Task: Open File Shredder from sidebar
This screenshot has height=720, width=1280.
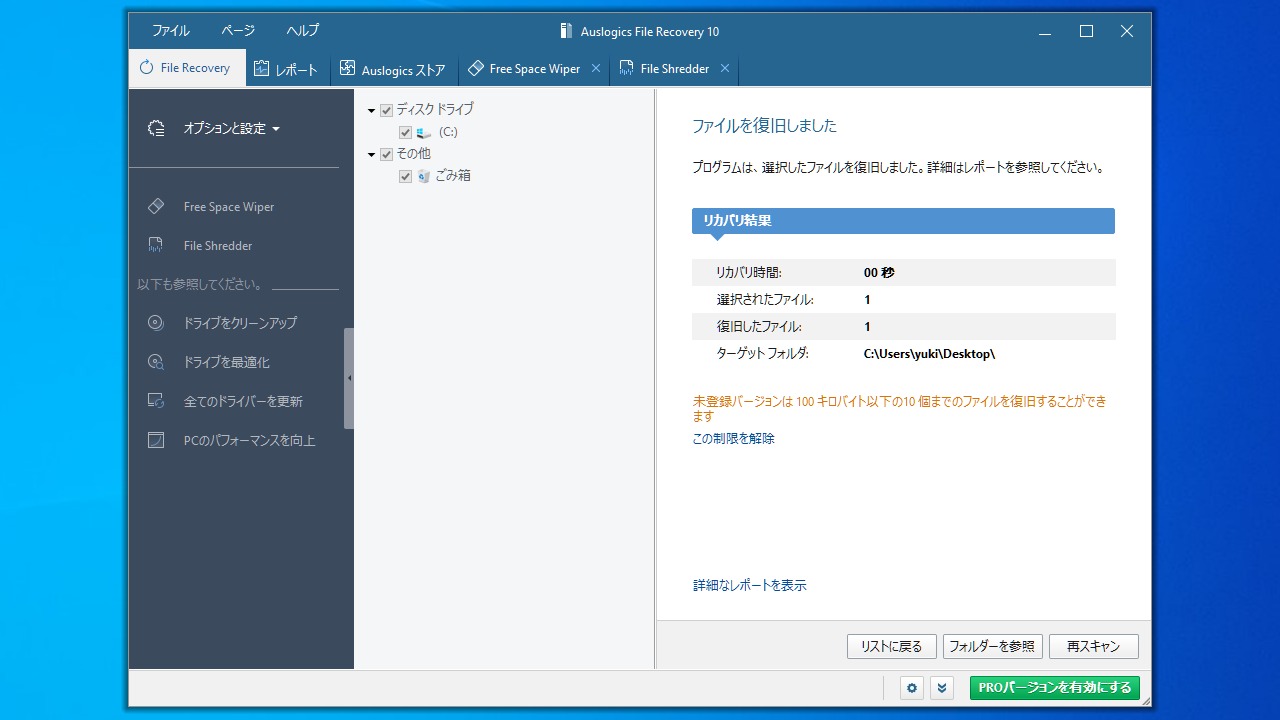Action: coord(218,246)
